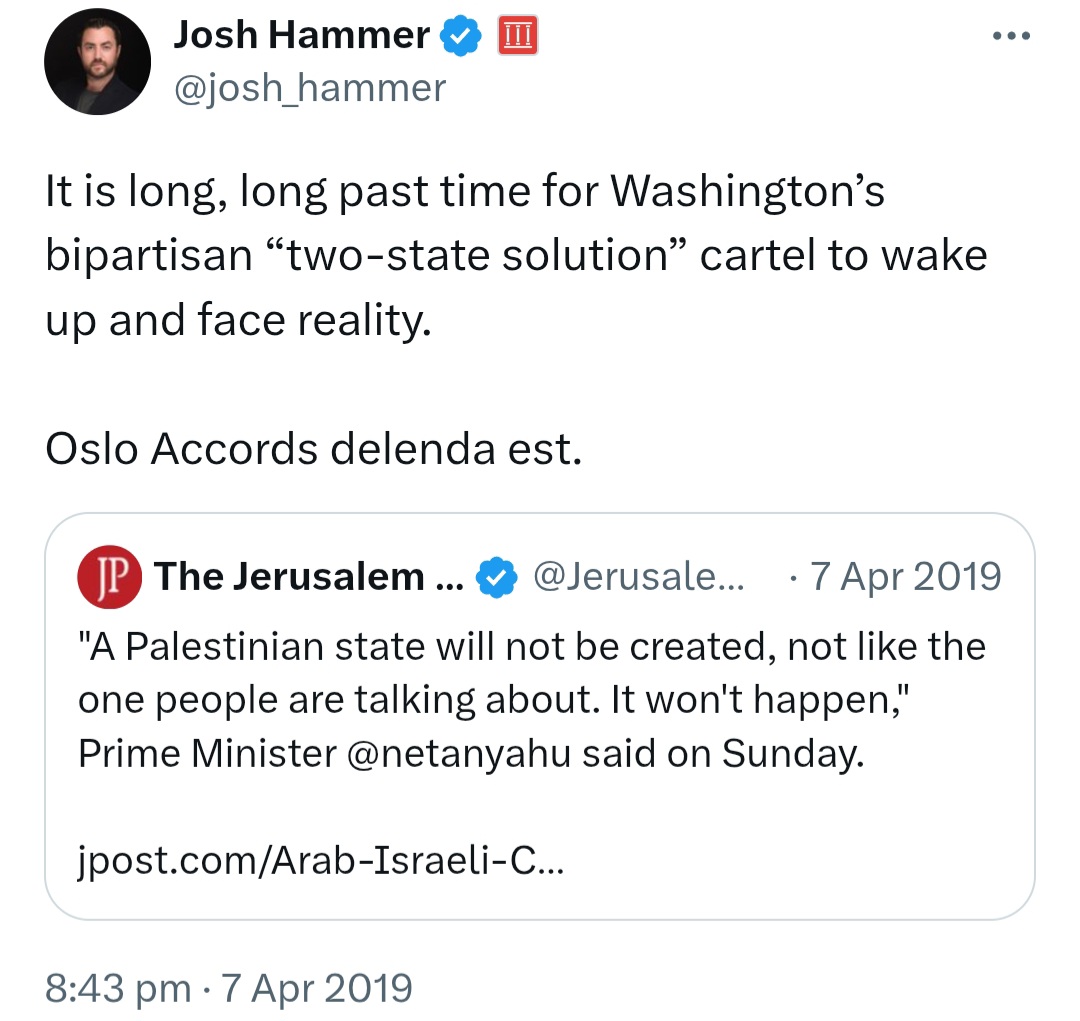Click the Jerusalem Post JP avatar

pyautogui.click(x=110, y=577)
